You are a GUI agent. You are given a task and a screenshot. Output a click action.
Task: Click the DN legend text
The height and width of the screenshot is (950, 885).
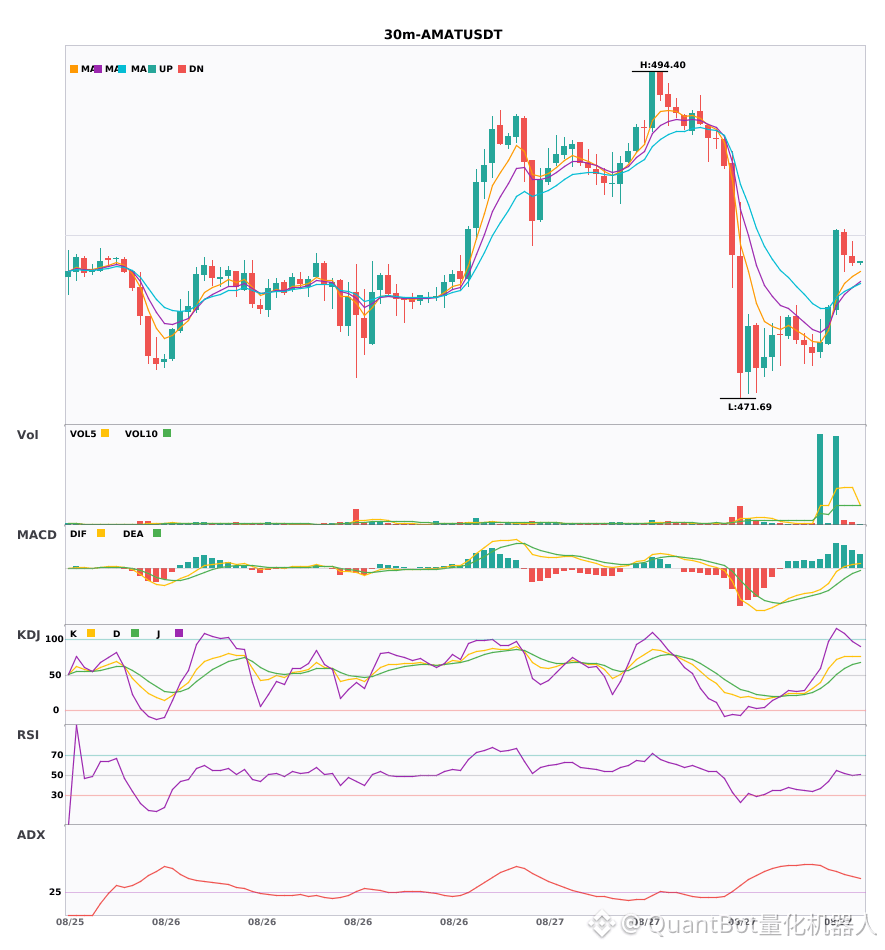pyautogui.click(x=196, y=69)
